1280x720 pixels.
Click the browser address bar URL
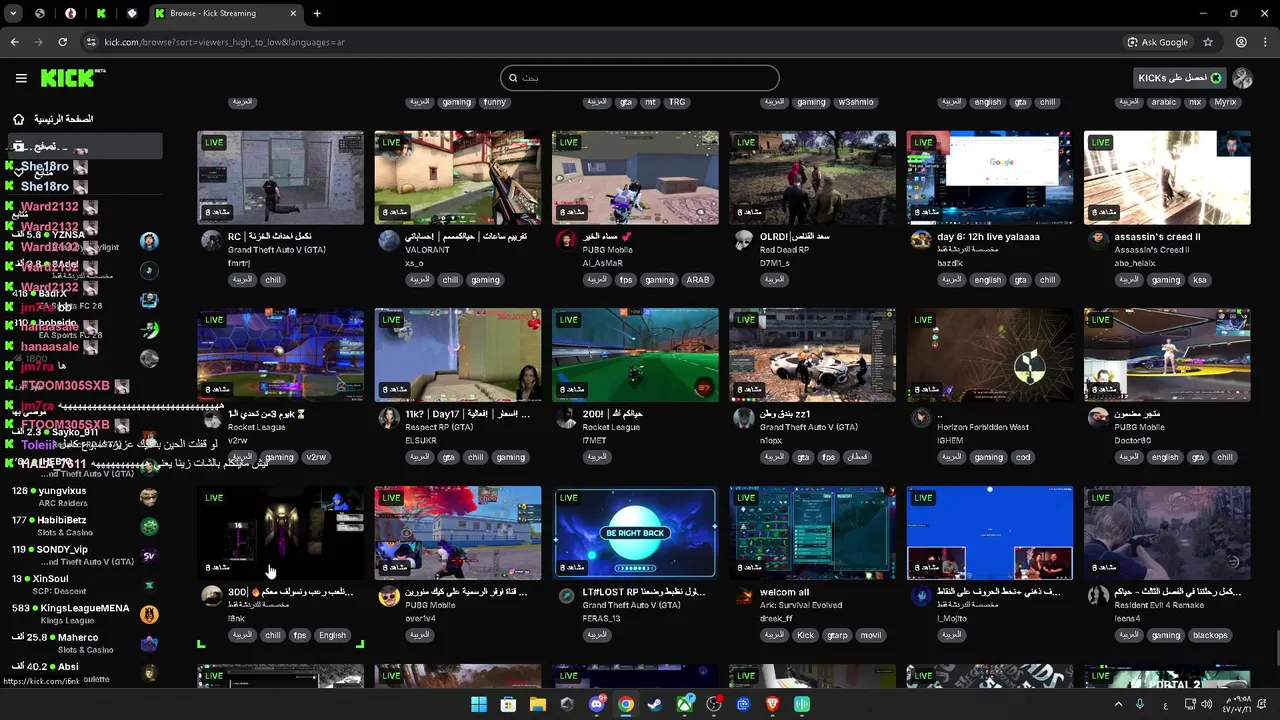224,42
